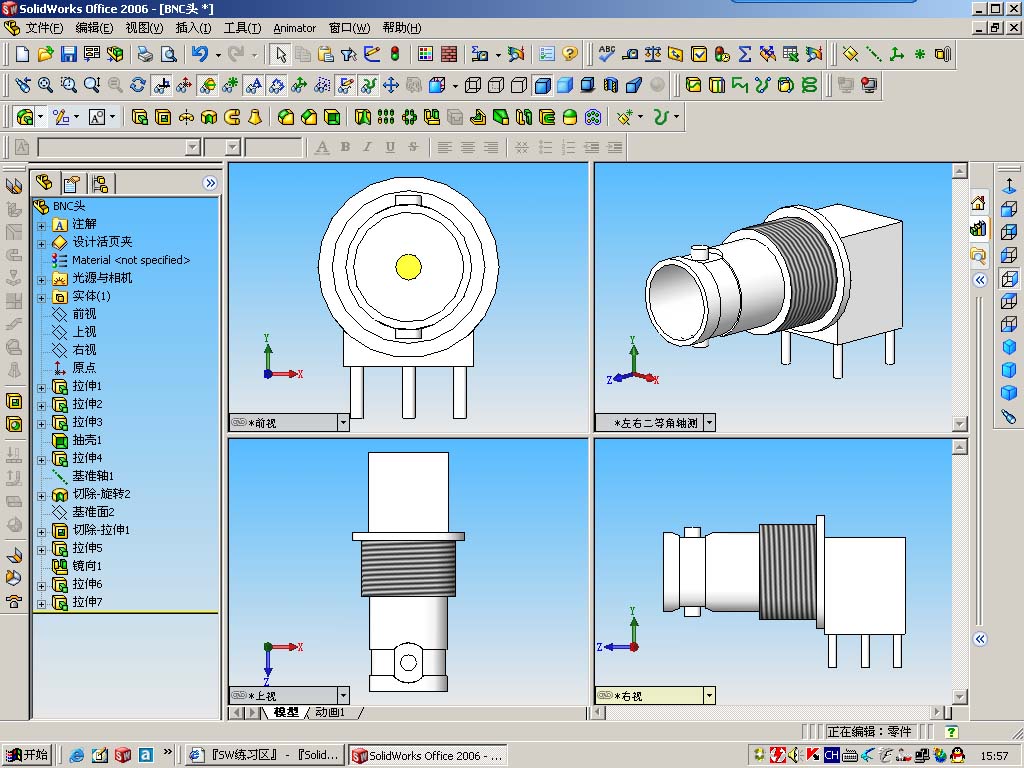Toggle Shaded With Edges display

(x=542, y=85)
